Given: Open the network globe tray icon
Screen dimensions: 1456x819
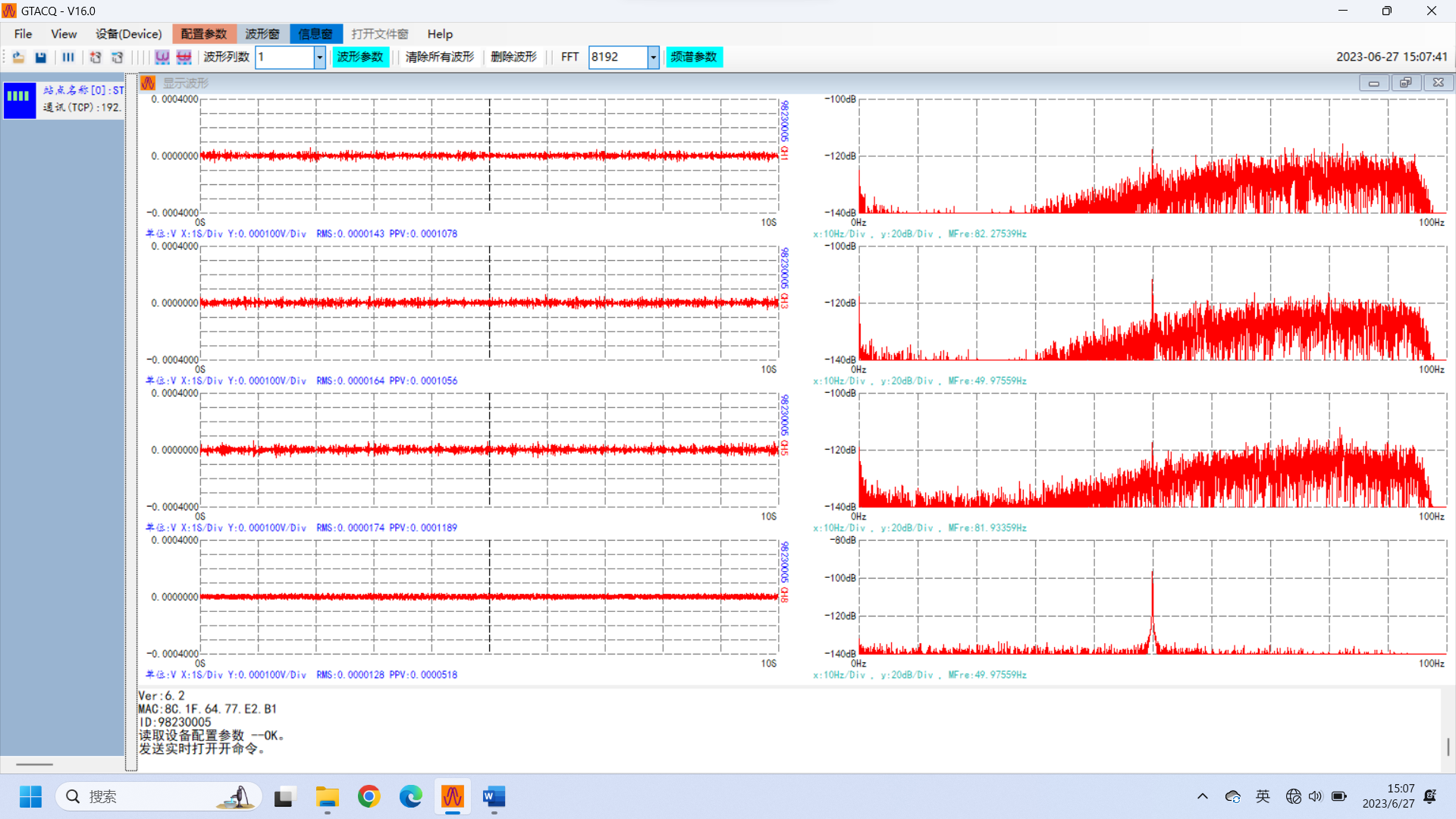Looking at the screenshot, I should click(x=1294, y=796).
